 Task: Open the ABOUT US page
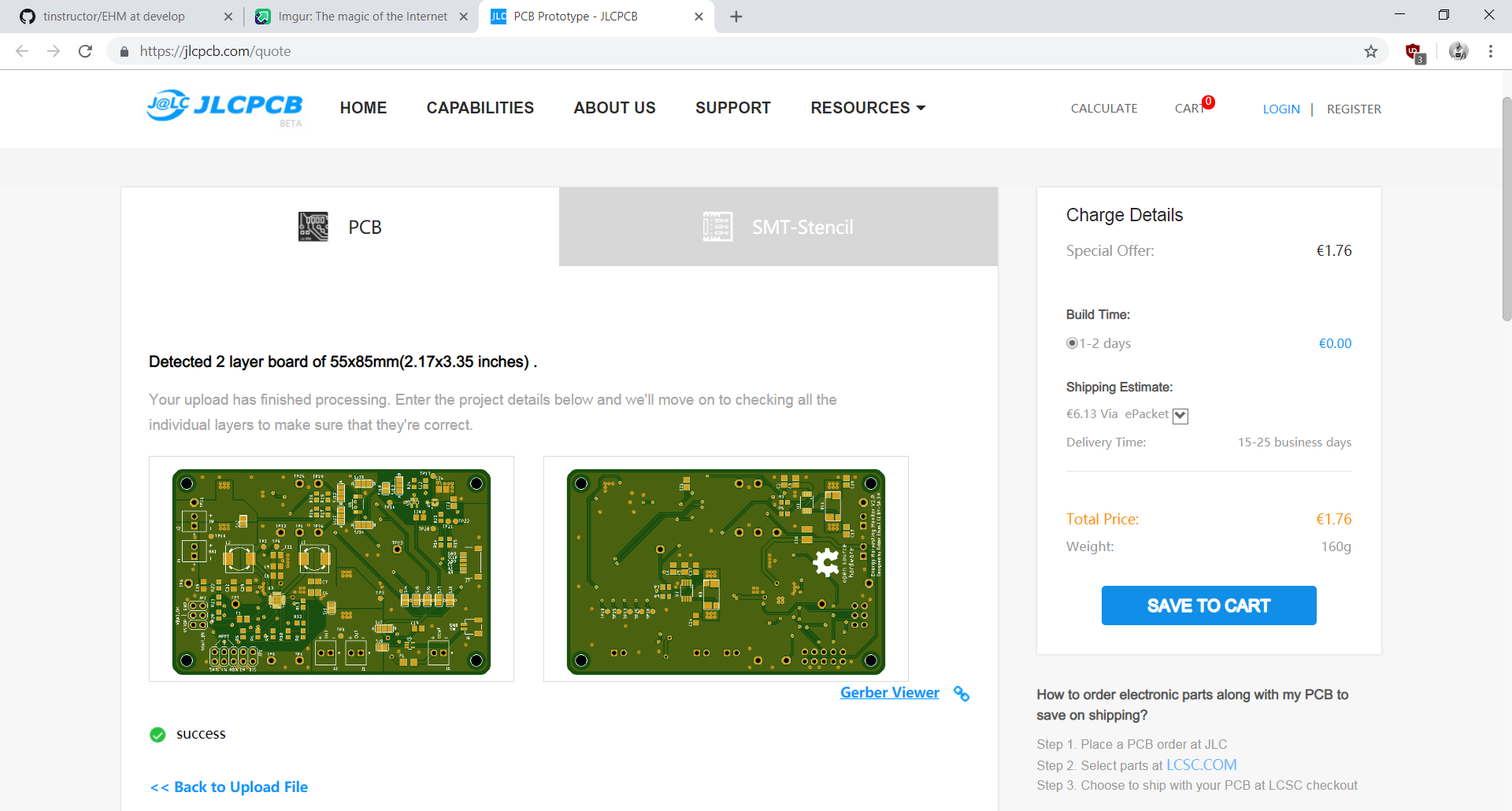click(614, 108)
